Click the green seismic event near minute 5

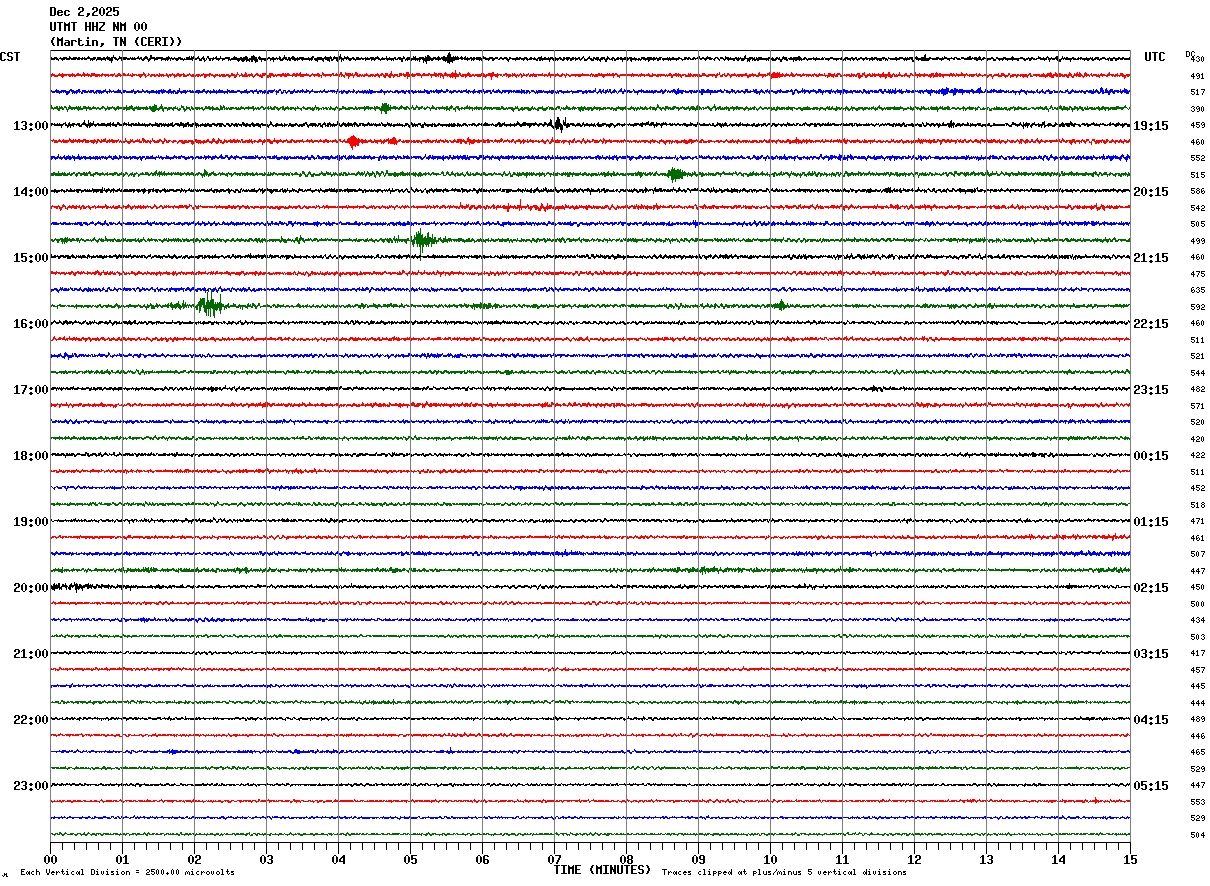pos(423,240)
